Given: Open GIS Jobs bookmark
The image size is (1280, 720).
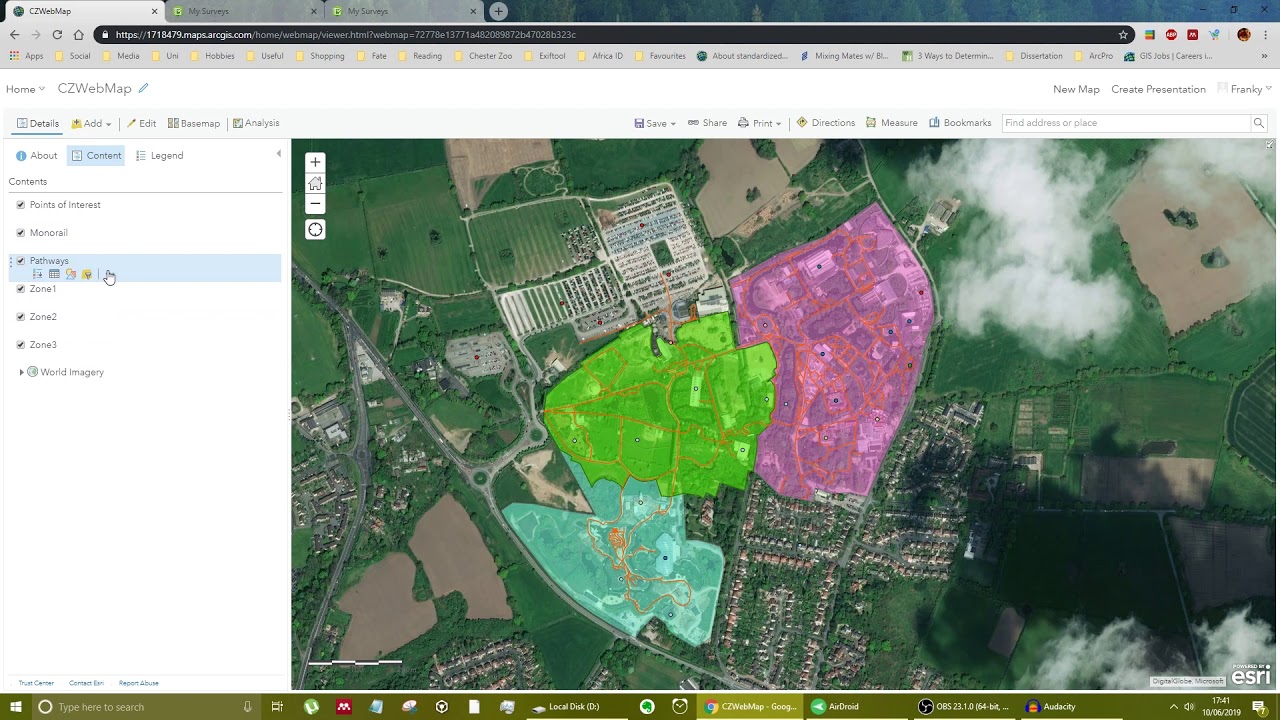Looking at the screenshot, I should point(1167,56).
